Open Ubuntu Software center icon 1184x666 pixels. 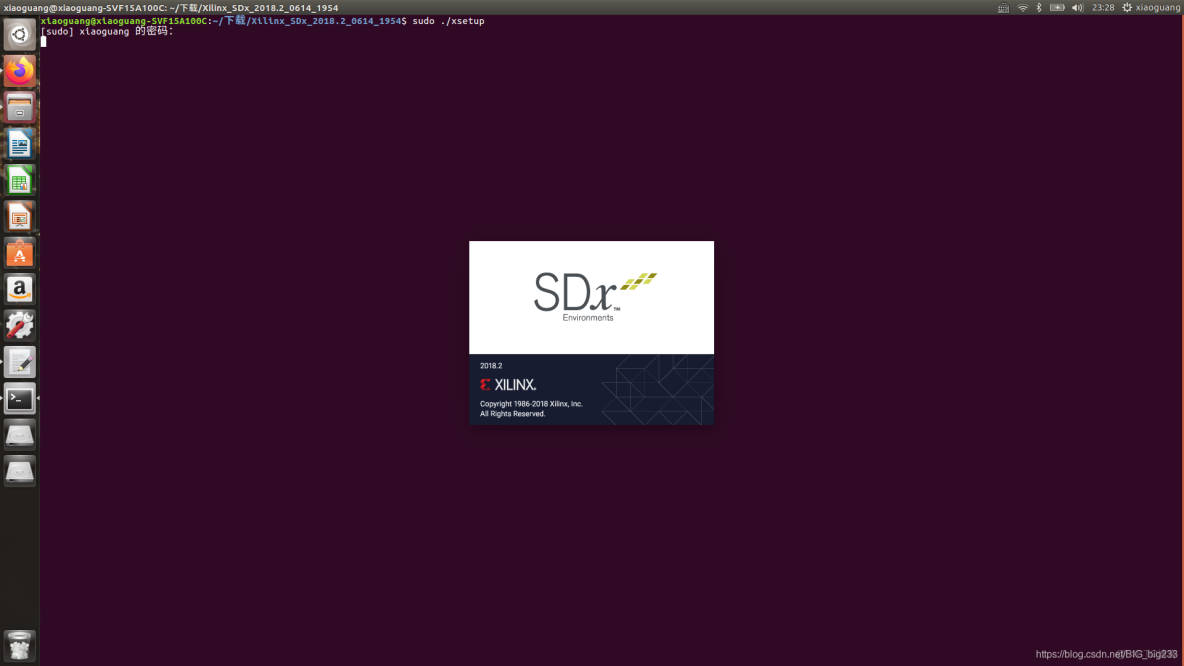point(20,253)
